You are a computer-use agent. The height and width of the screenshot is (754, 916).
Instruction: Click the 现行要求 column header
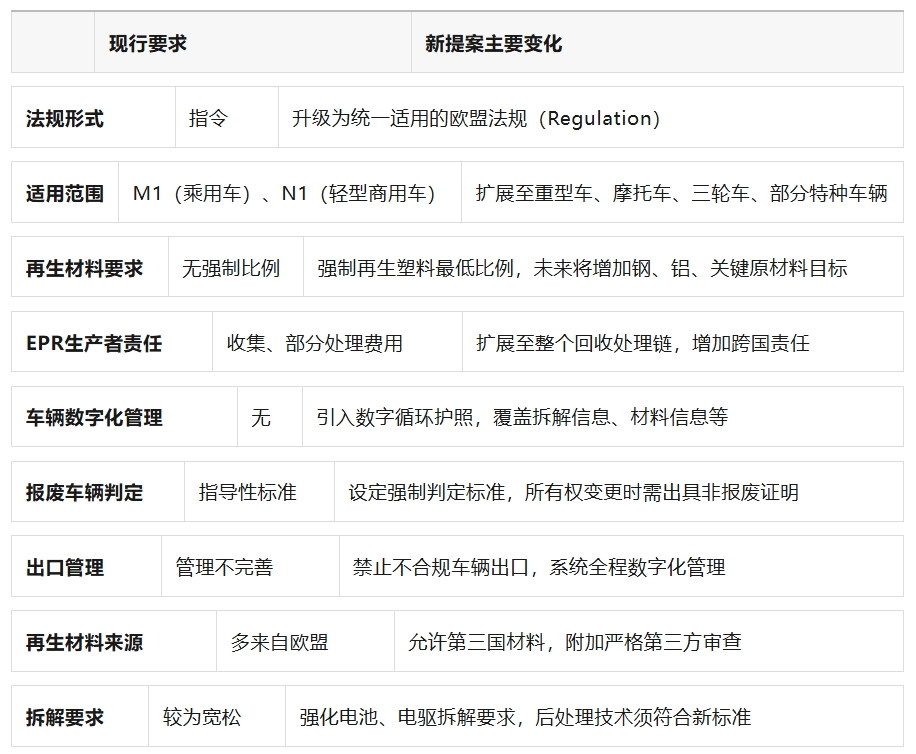click(x=148, y=44)
